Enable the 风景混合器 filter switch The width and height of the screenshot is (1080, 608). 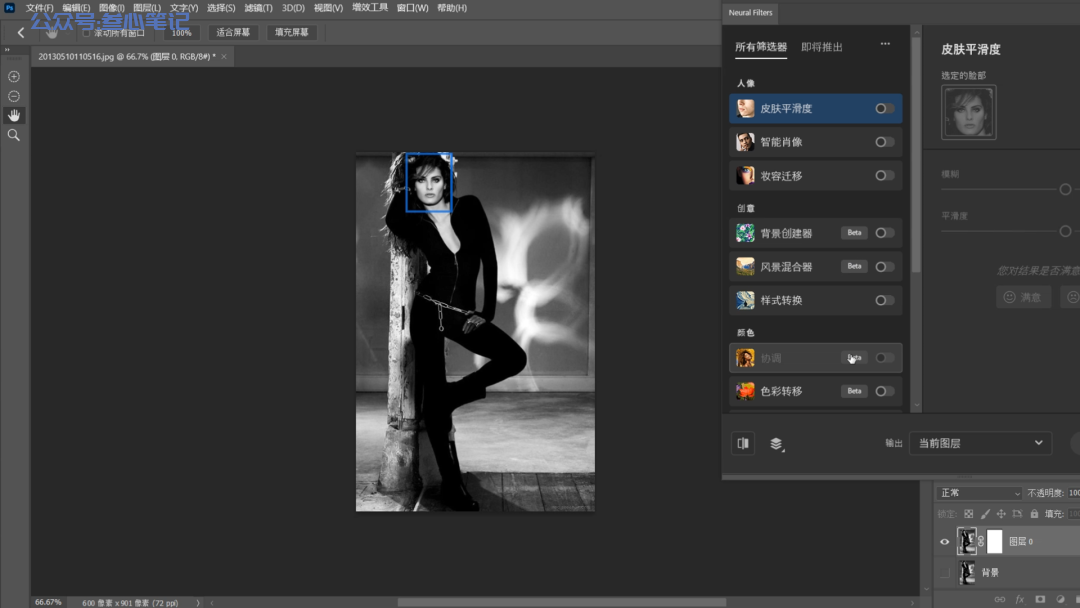(884, 266)
